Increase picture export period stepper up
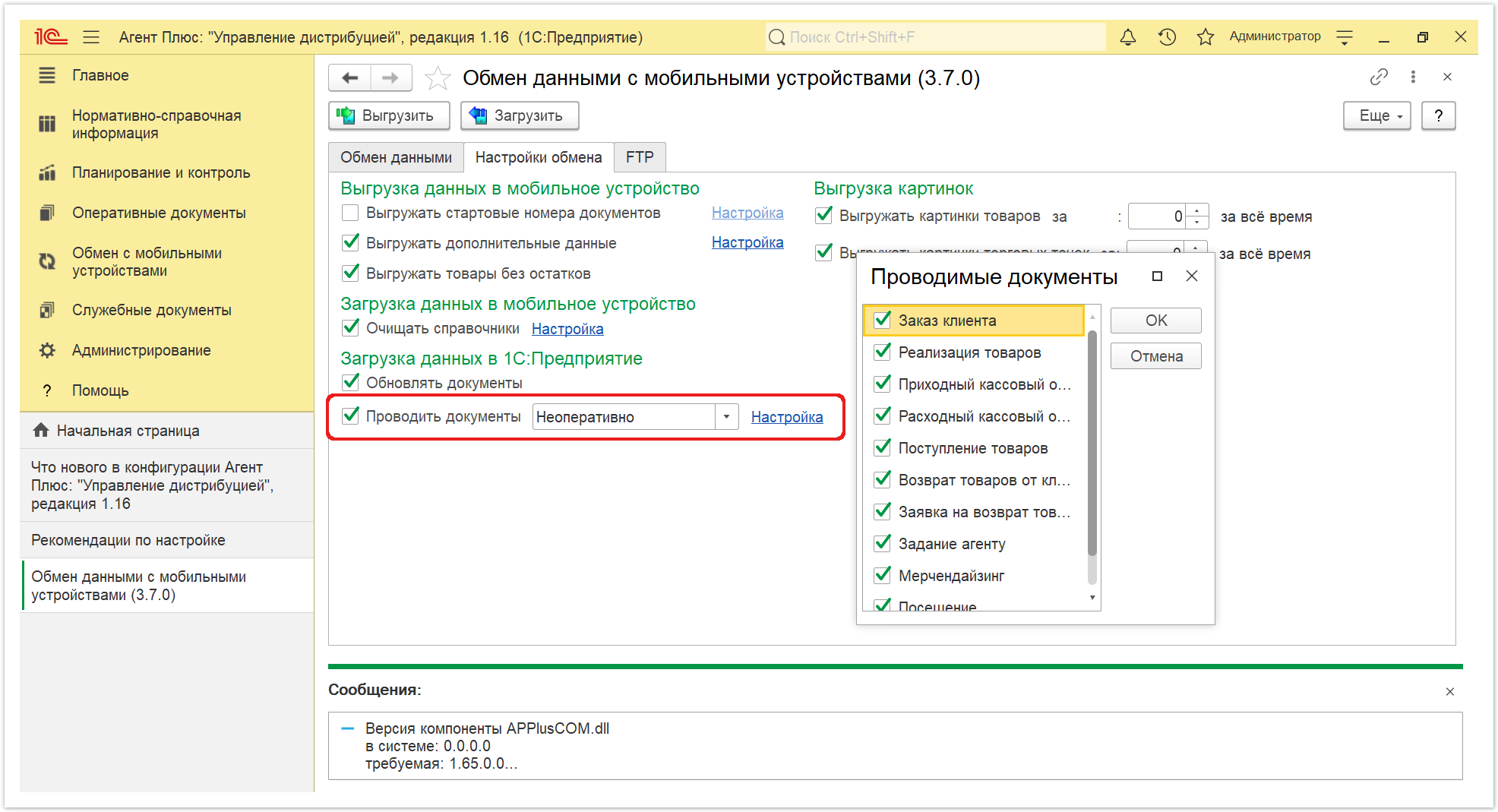 (1196, 210)
